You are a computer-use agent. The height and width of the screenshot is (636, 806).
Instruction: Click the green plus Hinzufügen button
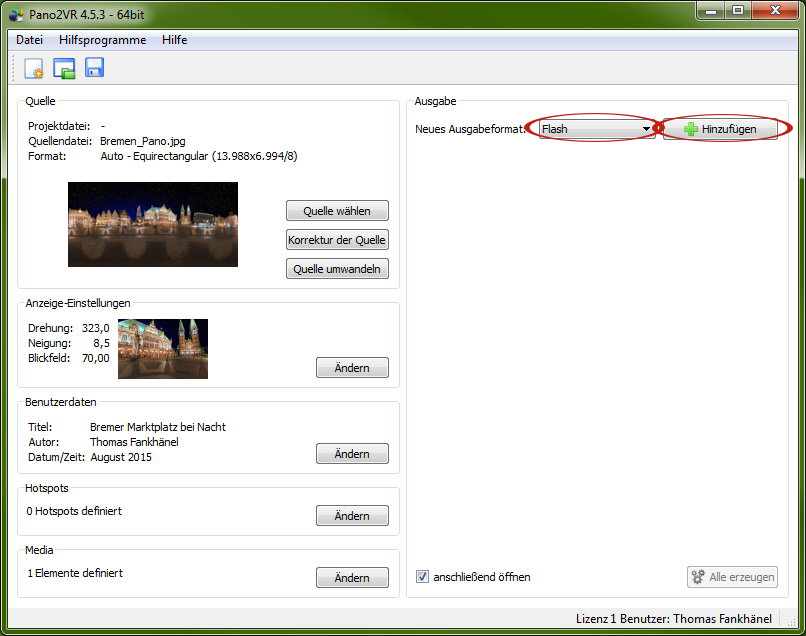tap(720, 129)
